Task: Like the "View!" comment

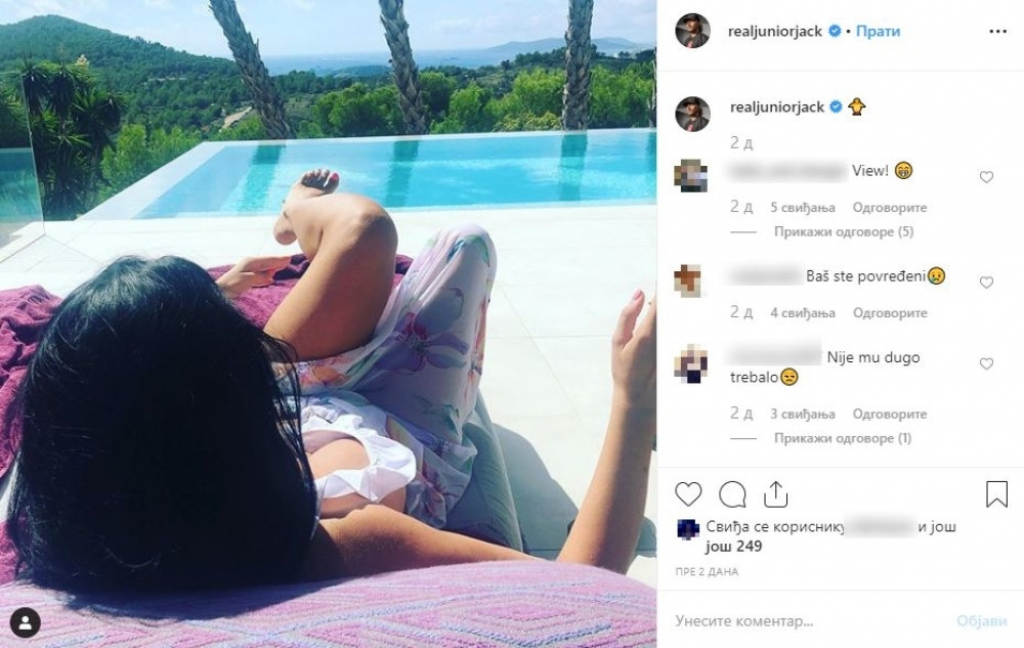Action: click(986, 177)
